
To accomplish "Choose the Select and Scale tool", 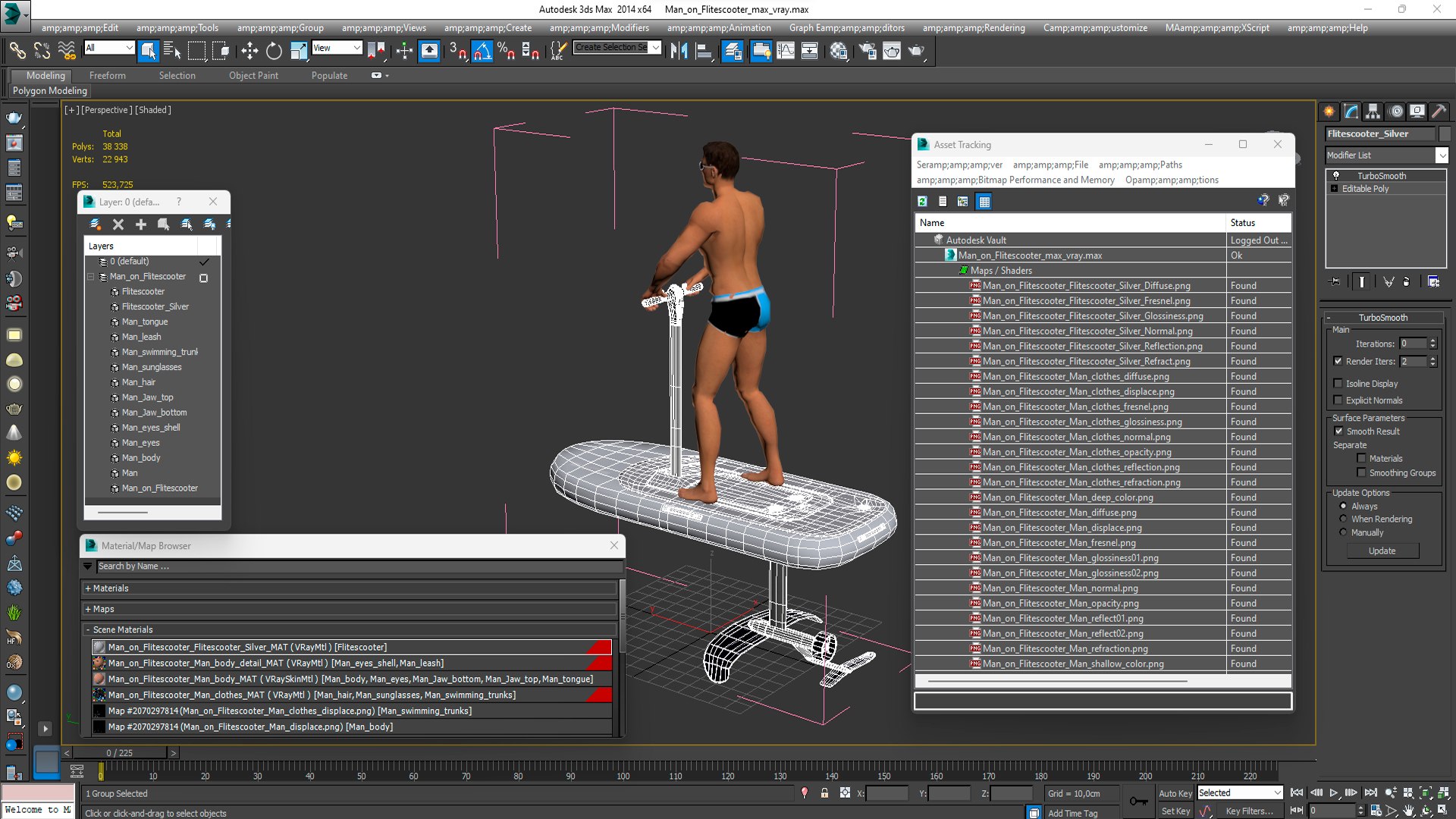I will tap(299, 51).
